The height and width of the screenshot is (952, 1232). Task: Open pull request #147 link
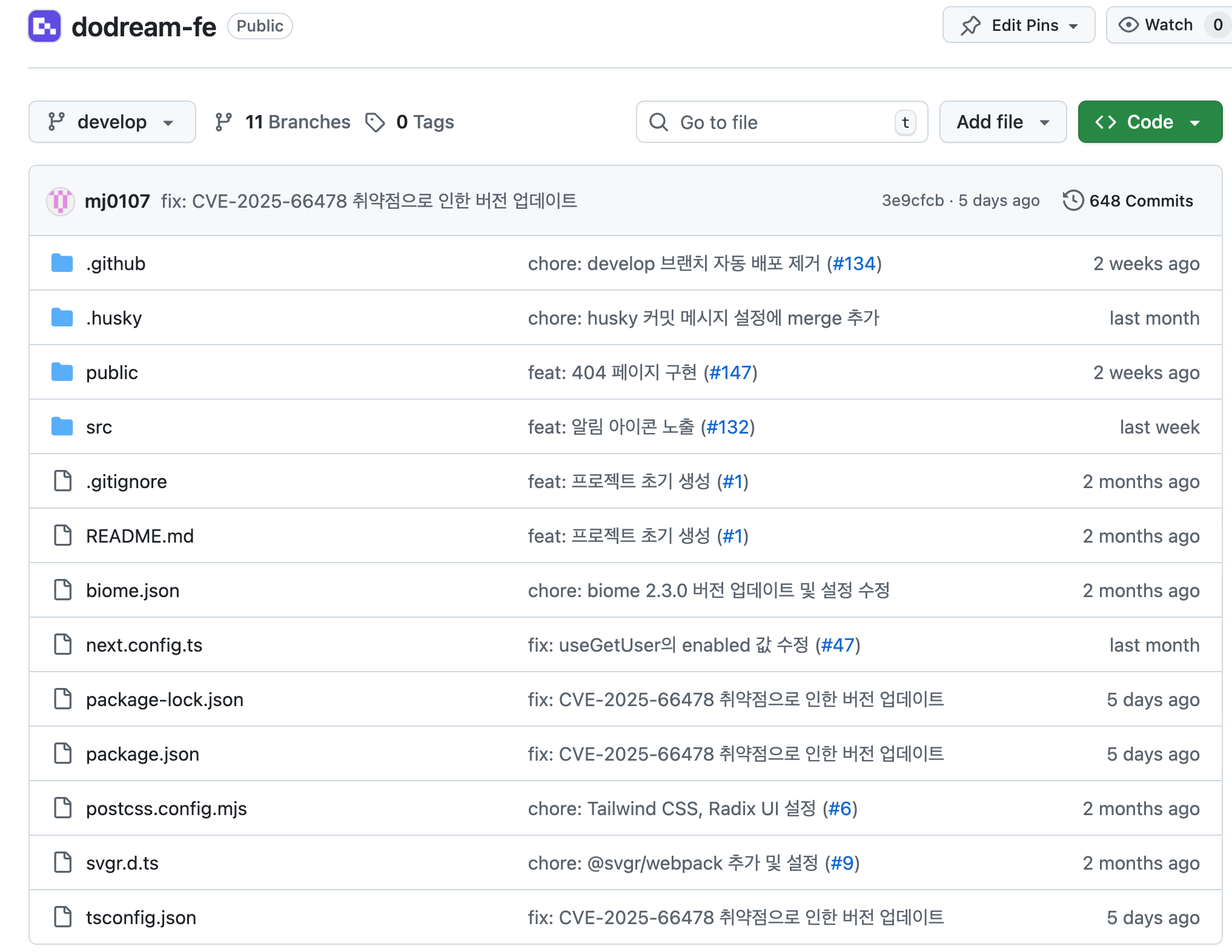(x=730, y=372)
